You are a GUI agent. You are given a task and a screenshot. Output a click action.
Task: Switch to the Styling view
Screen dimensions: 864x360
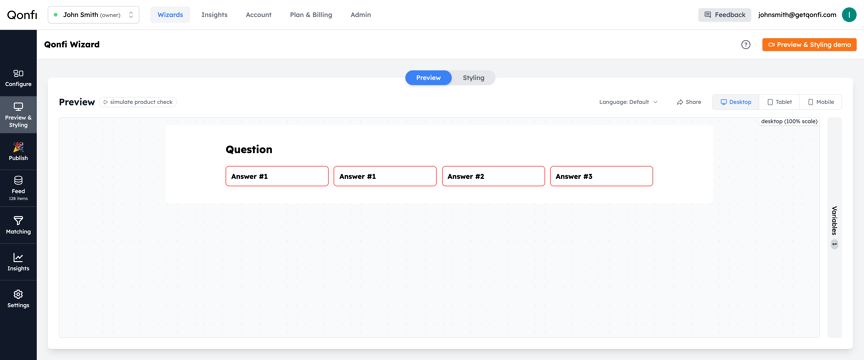(x=473, y=78)
